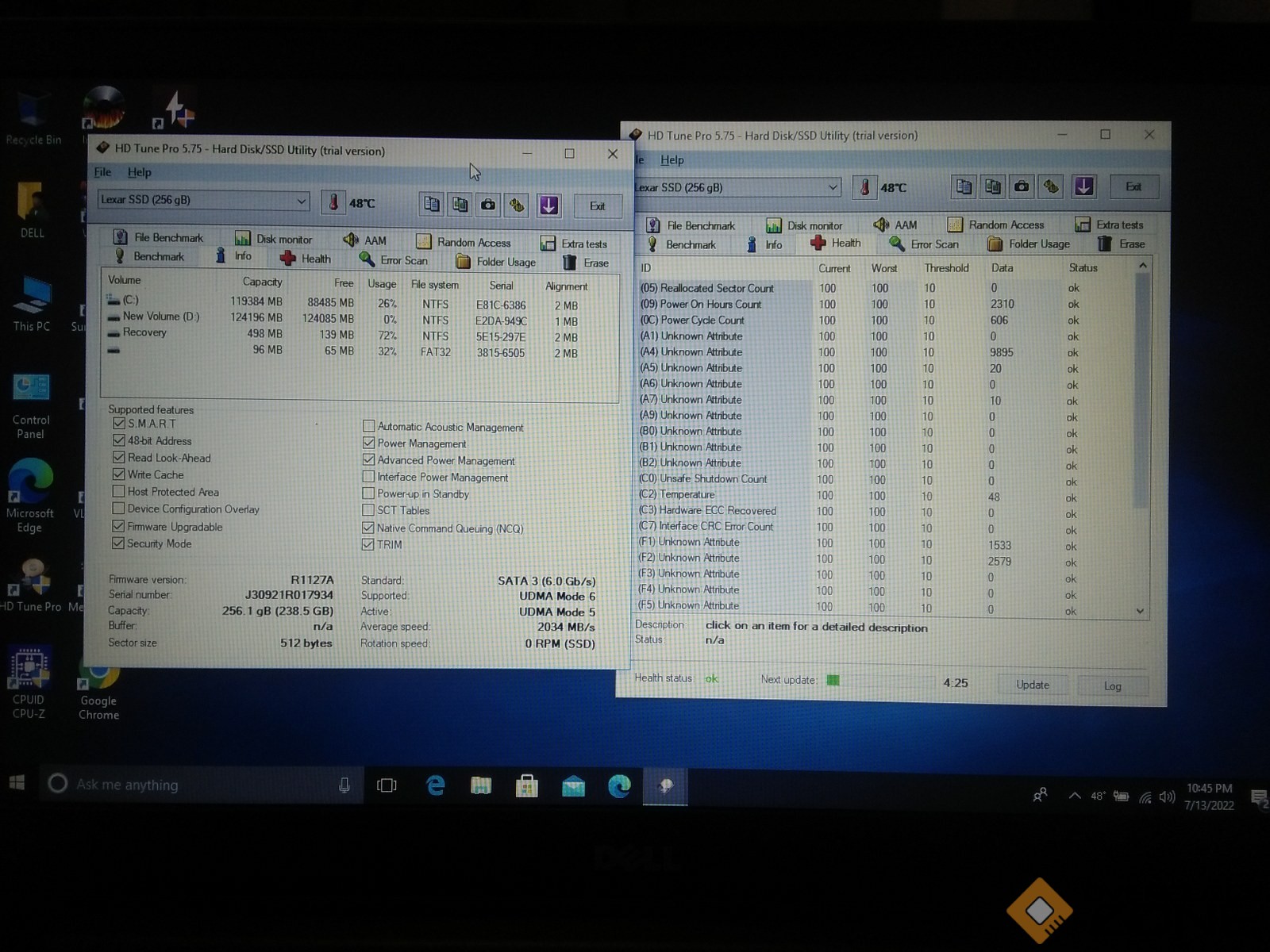Open Mail app on taskbar

click(573, 787)
